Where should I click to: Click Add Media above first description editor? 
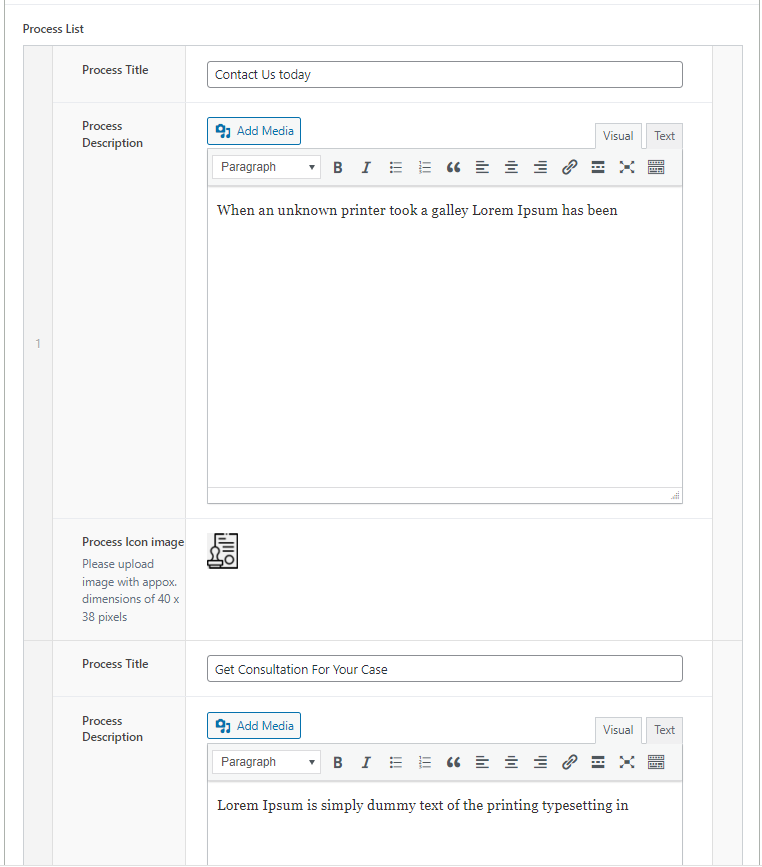pos(254,131)
